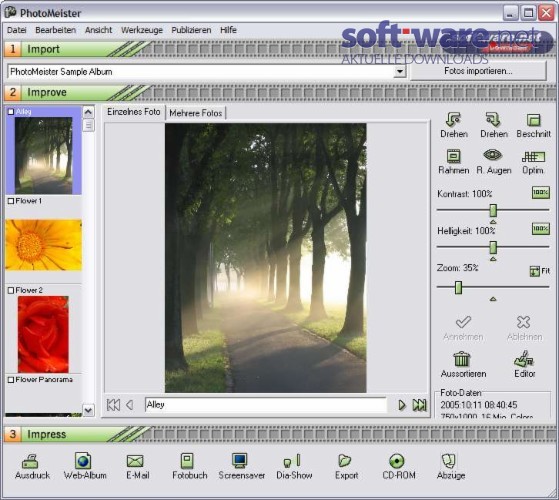The height and width of the screenshot is (500, 559).
Task: Click the Zoom slider handle
Action: click(x=458, y=287)
